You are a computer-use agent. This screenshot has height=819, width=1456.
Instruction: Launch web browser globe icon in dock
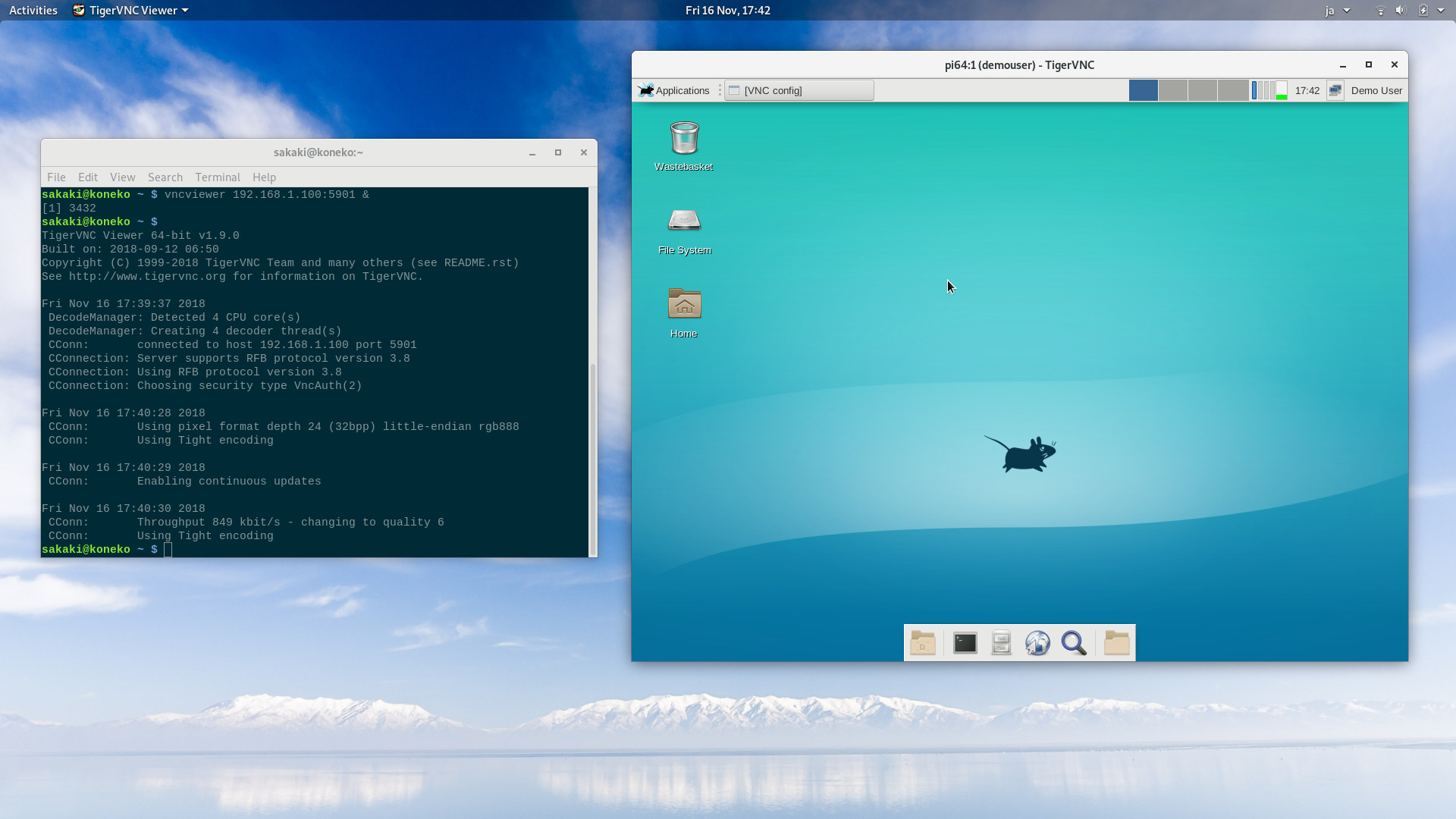[x=1037, y=643]
